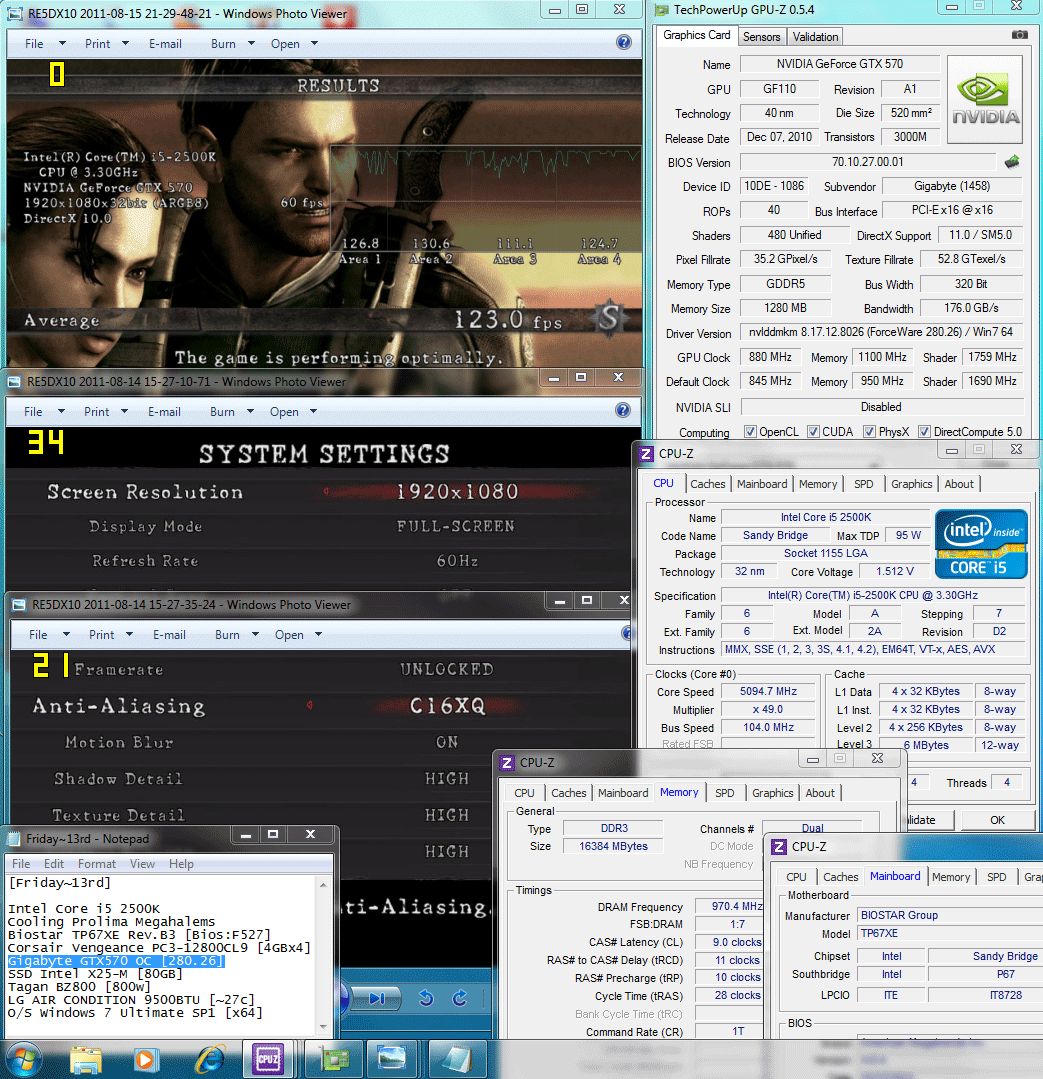
Task: Switch to the Validation tab in GPU-Z
Action: (x=815, y=37)
